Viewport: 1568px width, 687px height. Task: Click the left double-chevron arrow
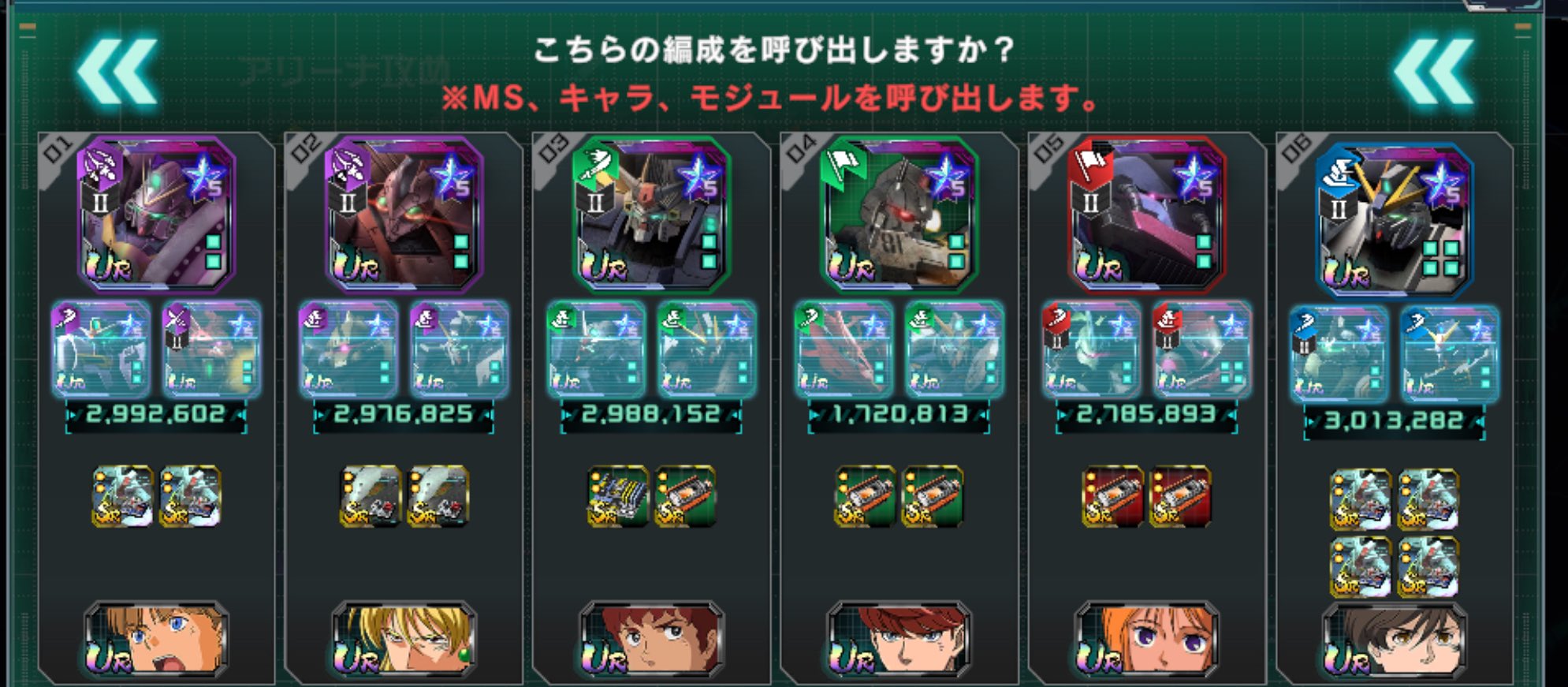[117, 72]
